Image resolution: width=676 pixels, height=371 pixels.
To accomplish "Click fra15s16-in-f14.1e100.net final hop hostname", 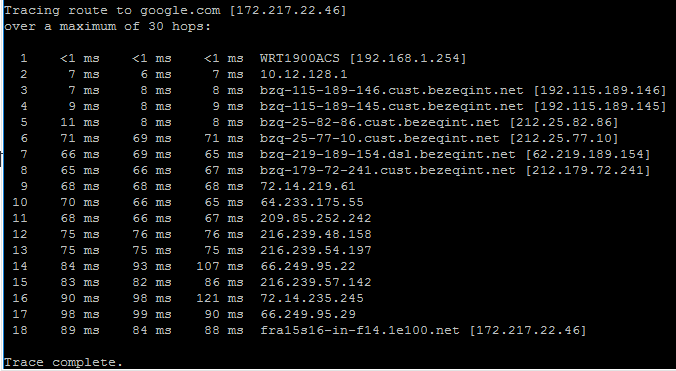I will [360, 330].
